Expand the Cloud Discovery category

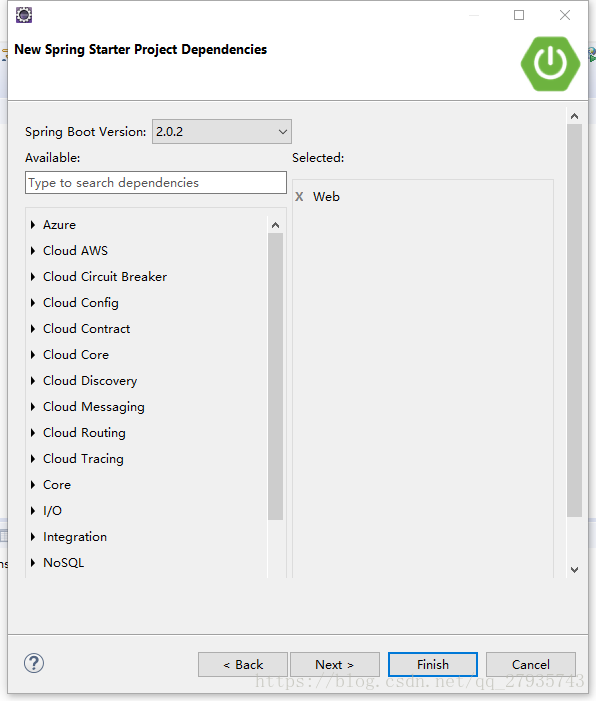(33, 380)
